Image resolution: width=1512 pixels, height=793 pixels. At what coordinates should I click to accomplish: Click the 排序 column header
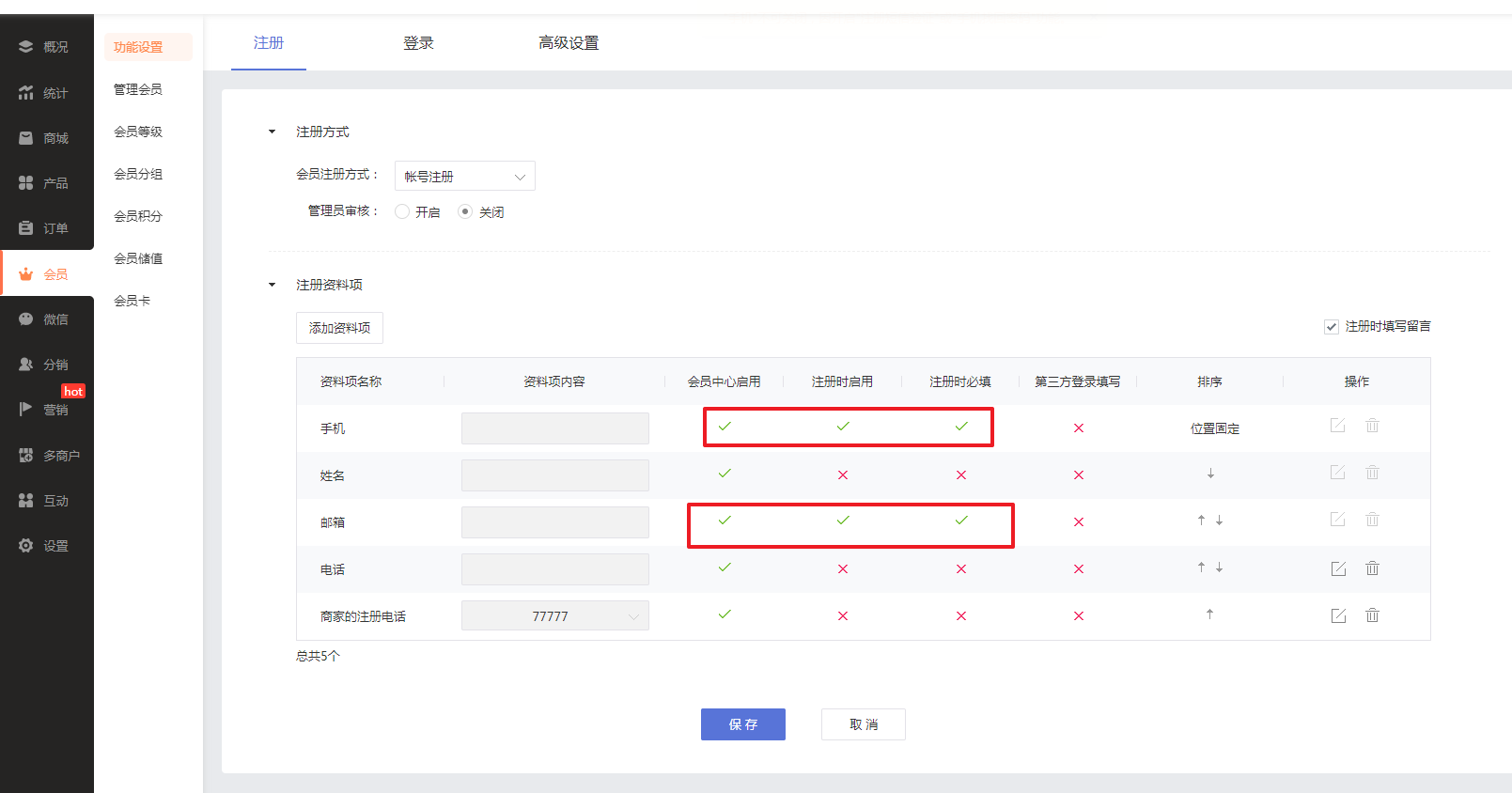point(1209,381)
